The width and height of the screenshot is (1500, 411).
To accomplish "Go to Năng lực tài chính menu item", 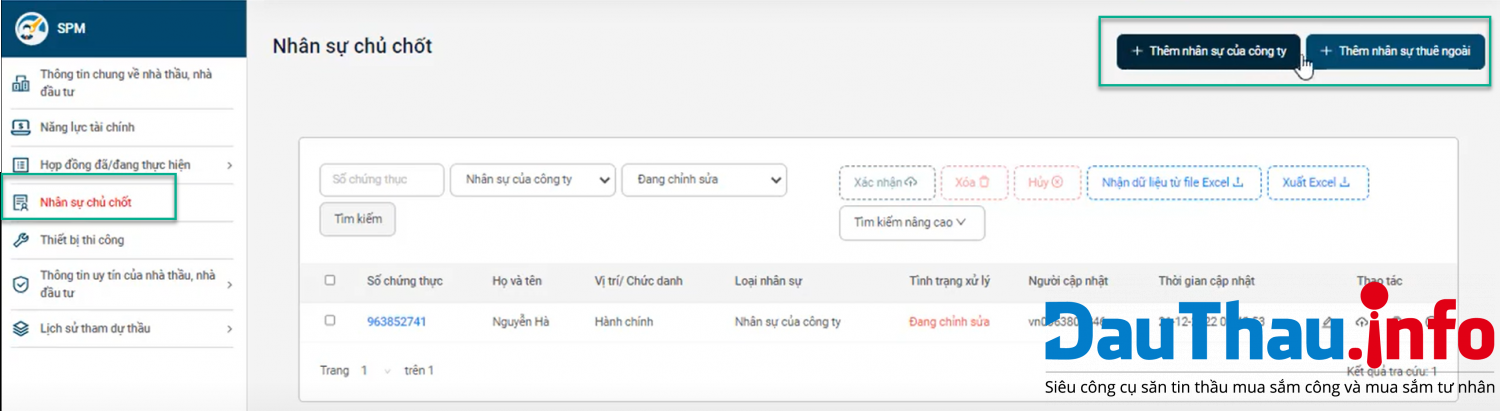I will tap(87, 127).
